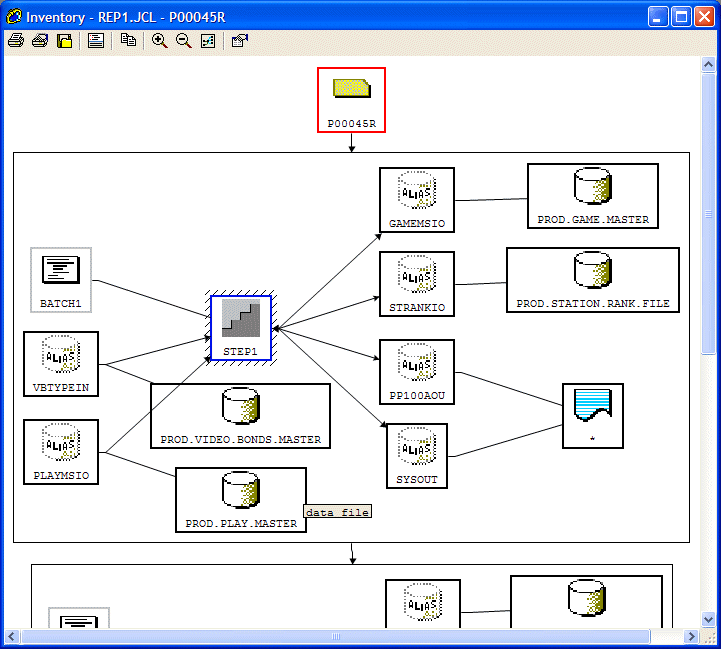Select the PROD.PLAY.MASTER data file node
Image resolution: width=721 pixels, height=649 pixels.
point(241,500)
